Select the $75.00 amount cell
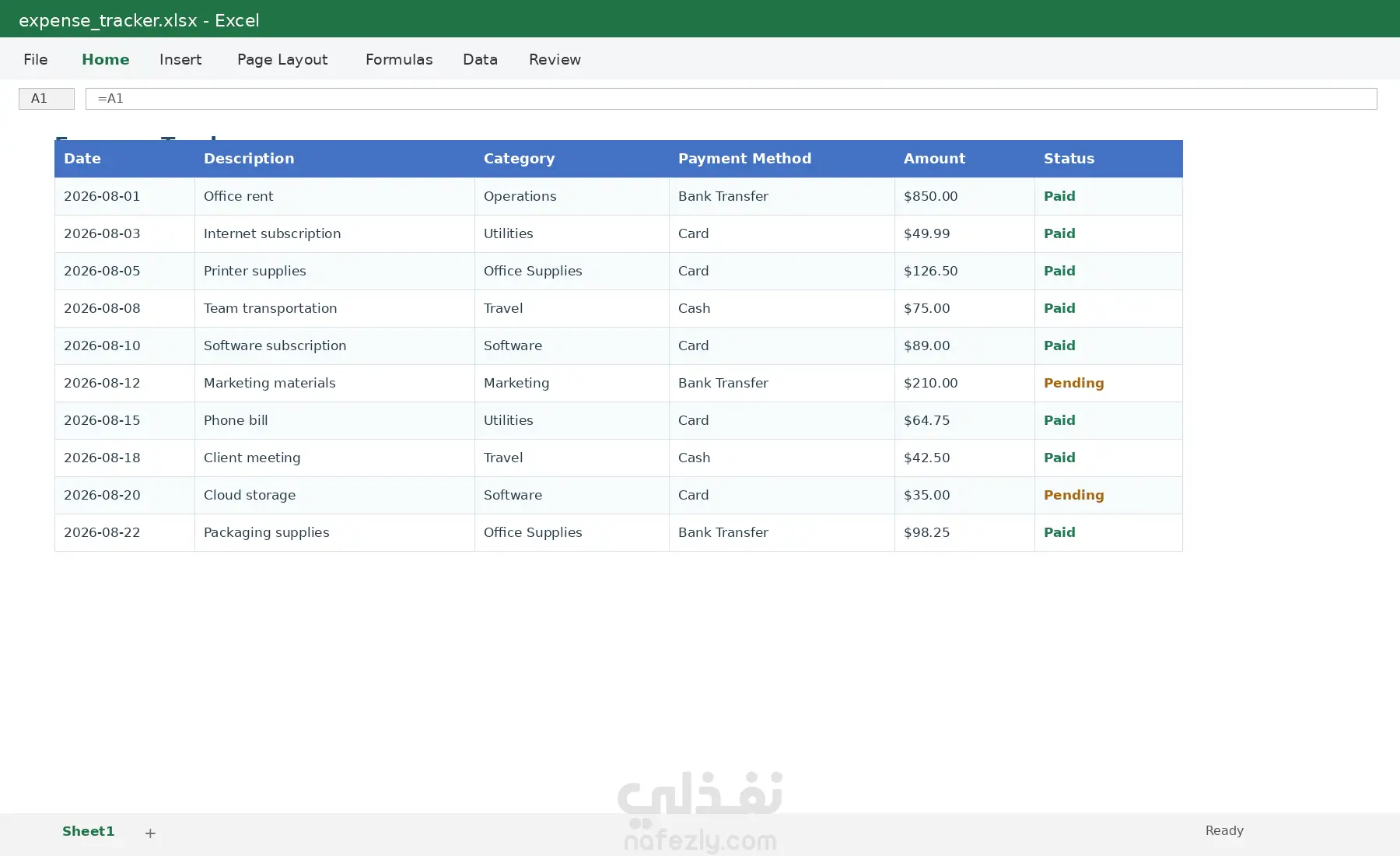Screen dimensions: 1400x856 pyautogui.click(x=964, y=308)
